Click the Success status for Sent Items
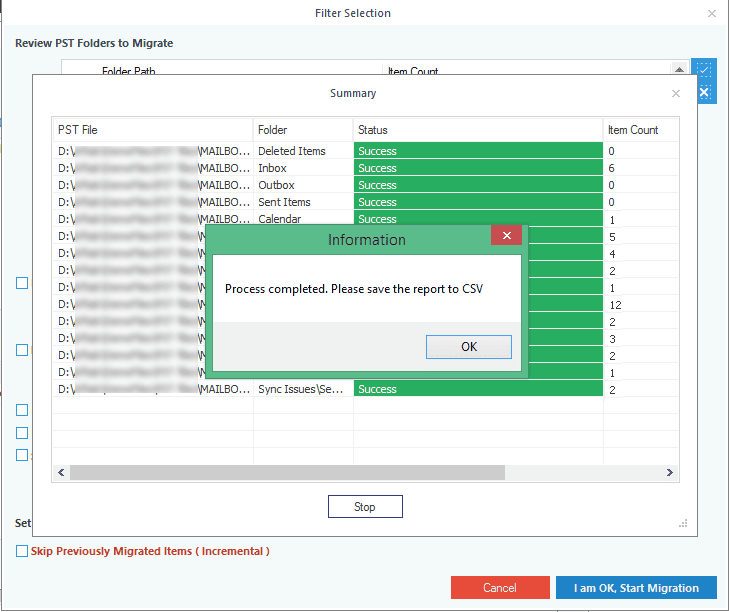This screenshot has height=612, width=729. [478, 202]
